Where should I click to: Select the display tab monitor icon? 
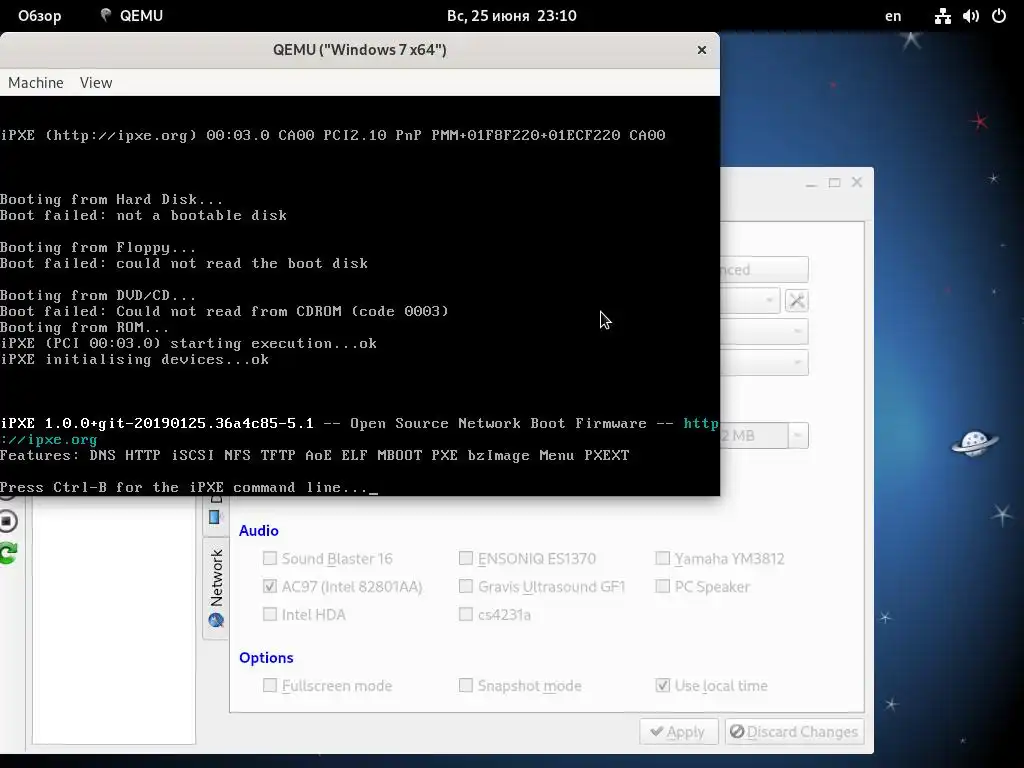(215, 517)
